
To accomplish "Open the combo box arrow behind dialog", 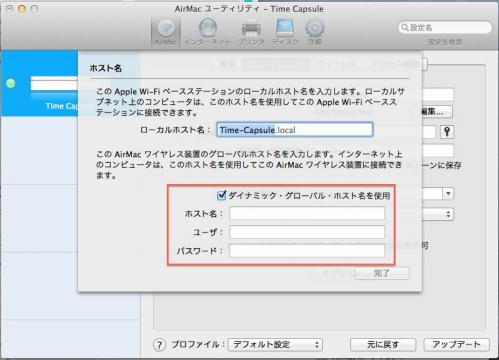I will click(448, 194).
